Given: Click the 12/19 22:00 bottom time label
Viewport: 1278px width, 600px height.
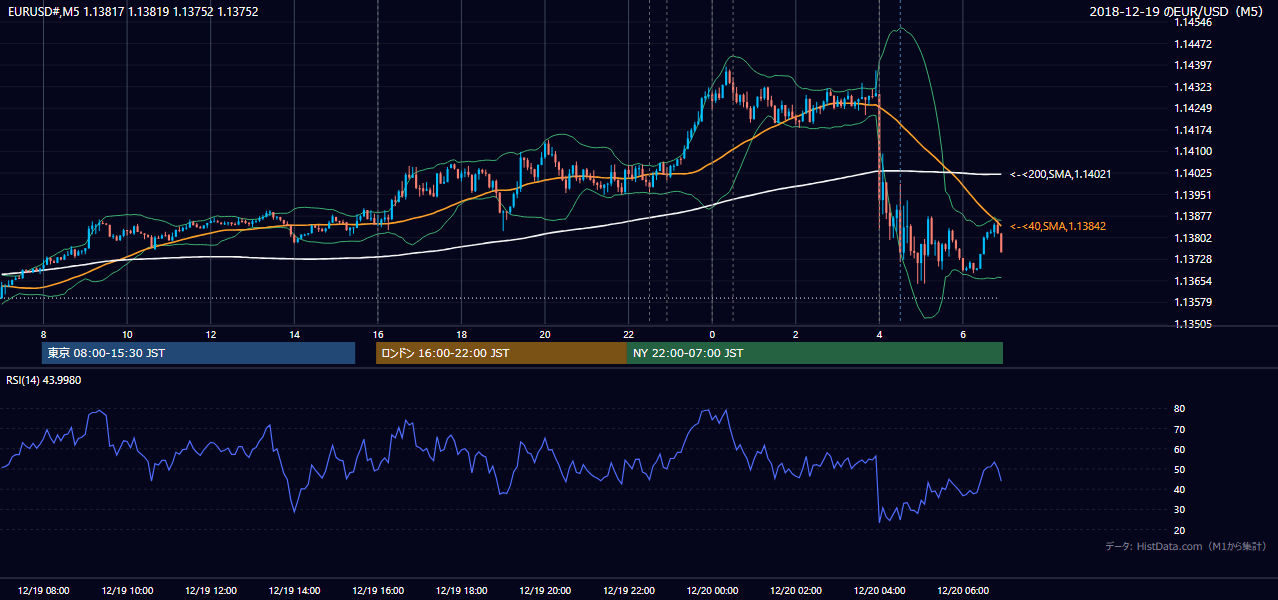Looking at the screenshot, I should click(628, 591).
